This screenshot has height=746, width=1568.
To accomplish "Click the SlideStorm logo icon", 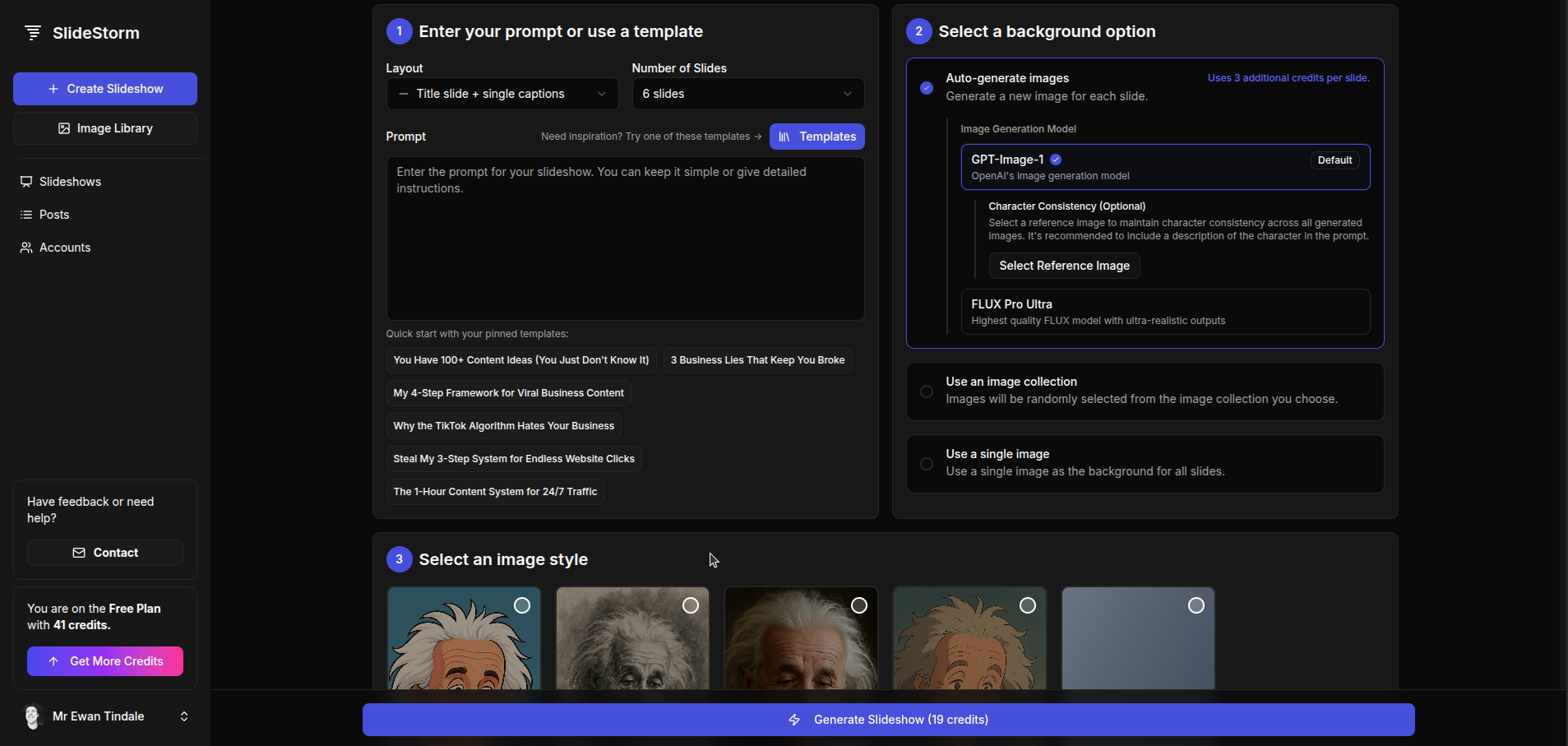I will pyautogui.click(x=33, y=33).
